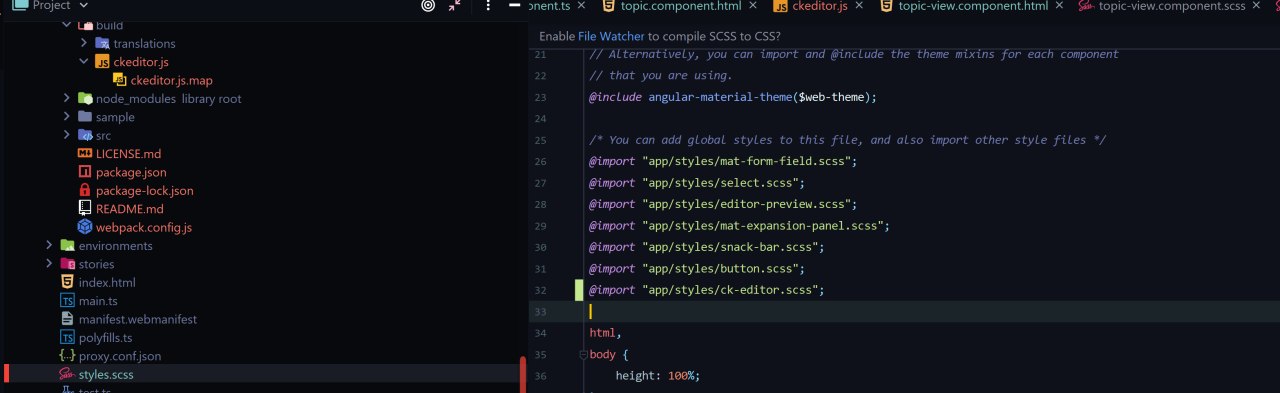The height and width of the screenshot is (393, 1280).
Task: Expand the node_modules folder chevron
Action: tap(66, 98)
